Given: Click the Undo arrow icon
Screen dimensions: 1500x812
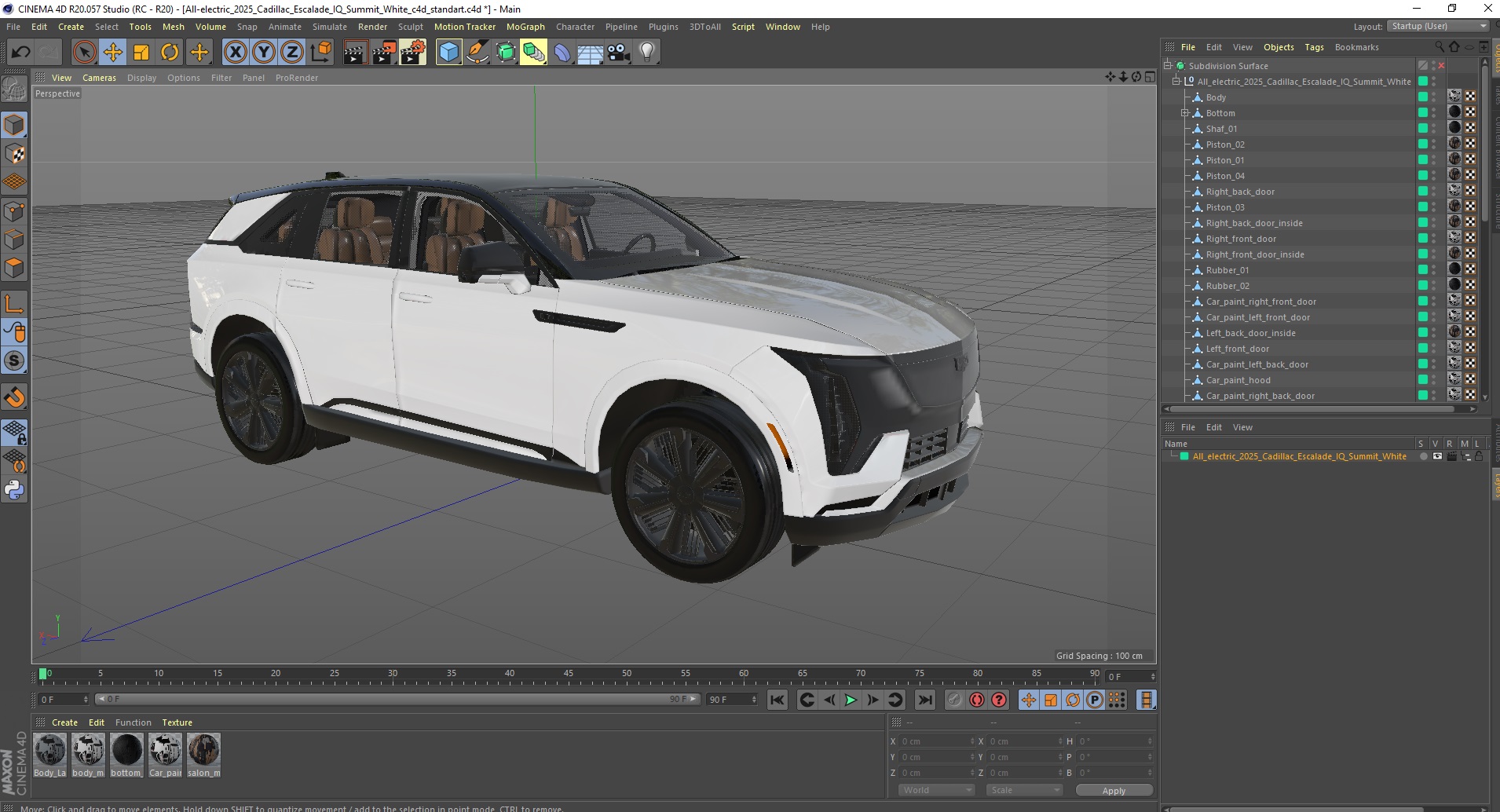Looking at the screenshot, I should [x=20, y=53].
